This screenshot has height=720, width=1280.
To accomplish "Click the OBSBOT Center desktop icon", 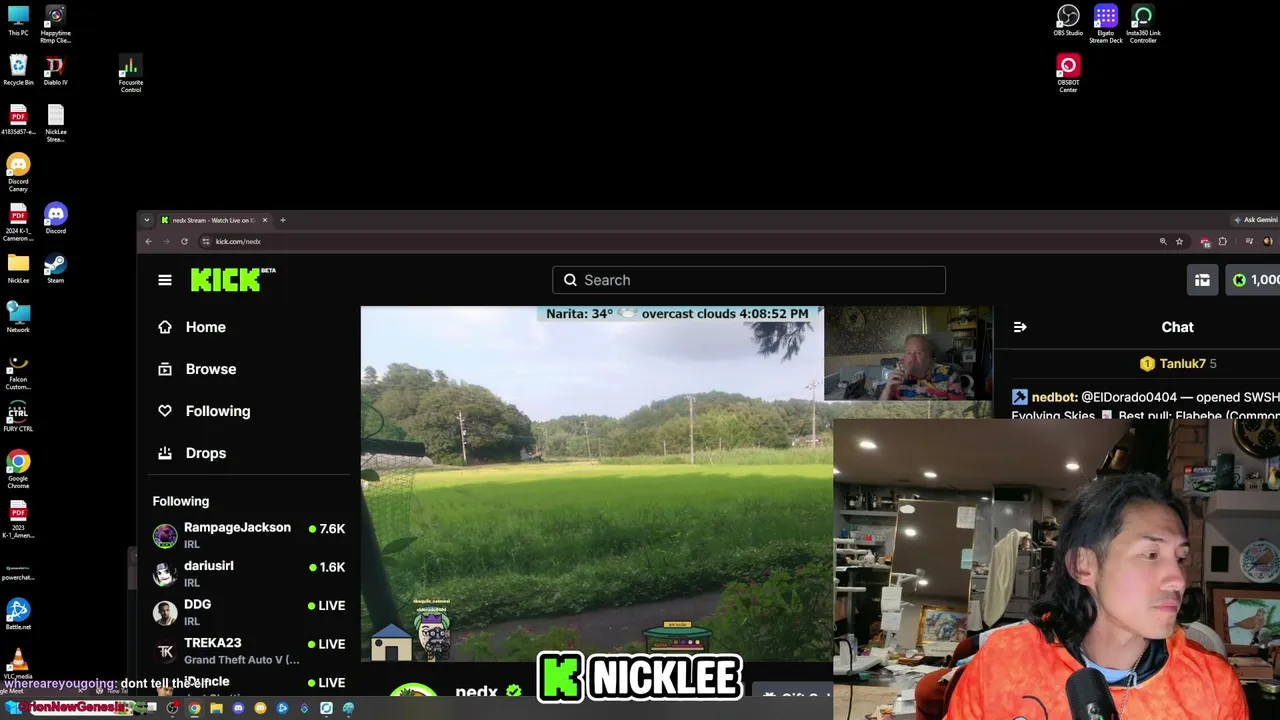I will pyautogui.click(x=1068, y=74).
